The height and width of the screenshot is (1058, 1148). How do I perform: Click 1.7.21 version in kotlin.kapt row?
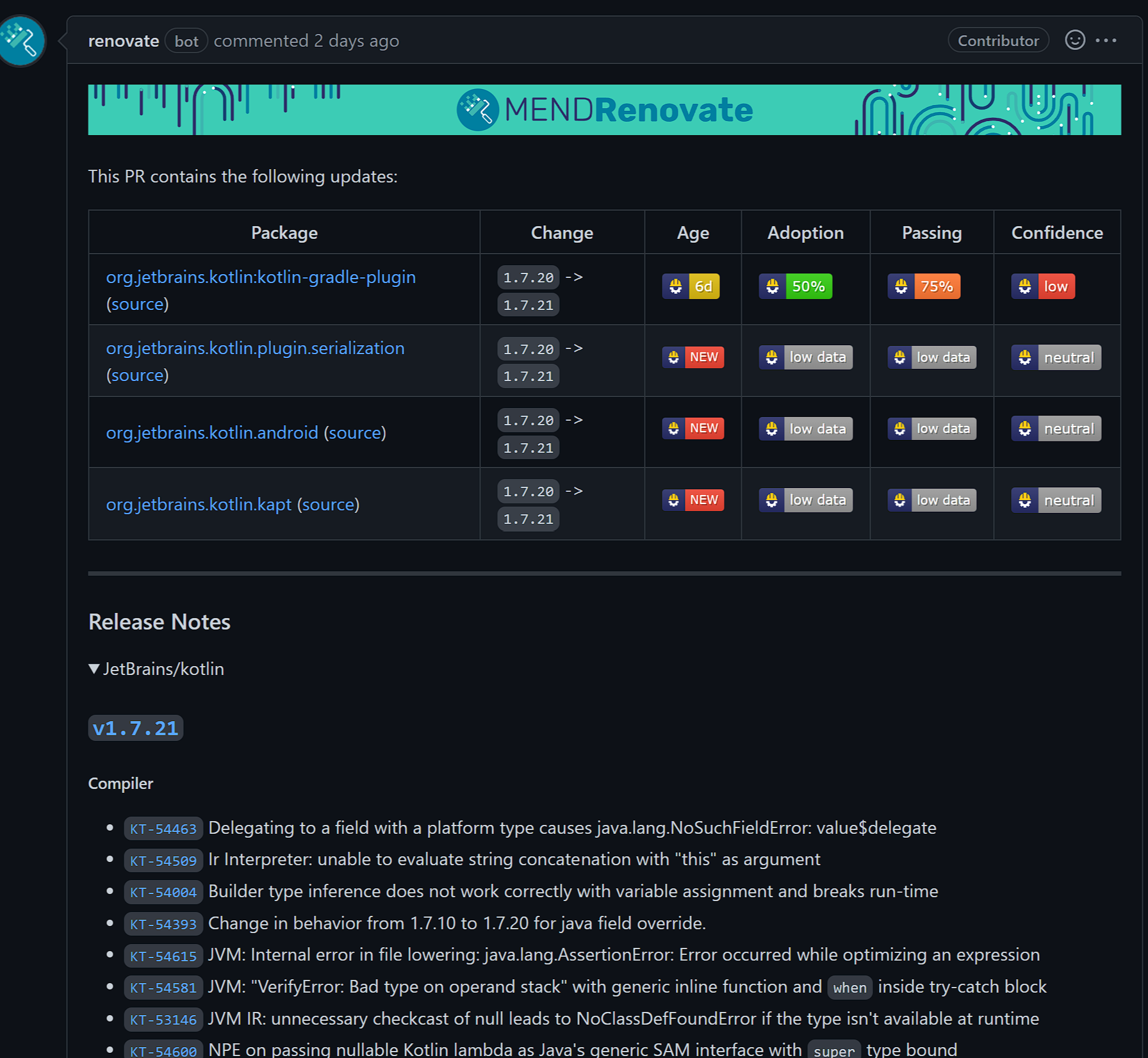(528, 519)
